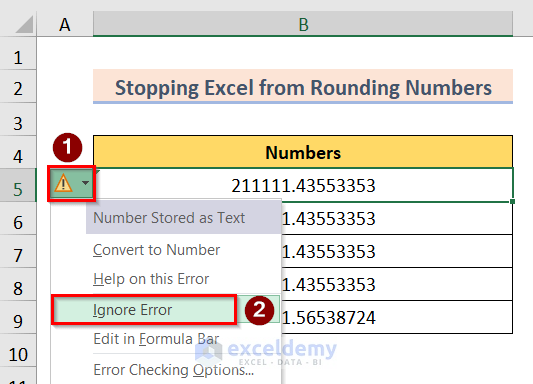
Task: Choose Convert to Number from the menu
Action: 156,250
